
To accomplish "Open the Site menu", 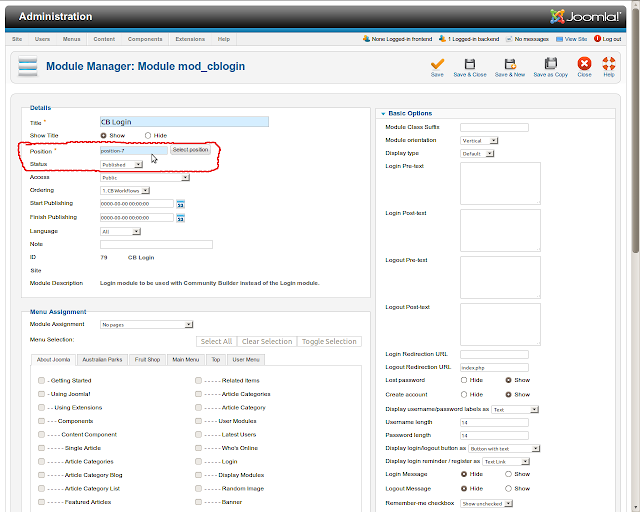I will click(17, 39).
